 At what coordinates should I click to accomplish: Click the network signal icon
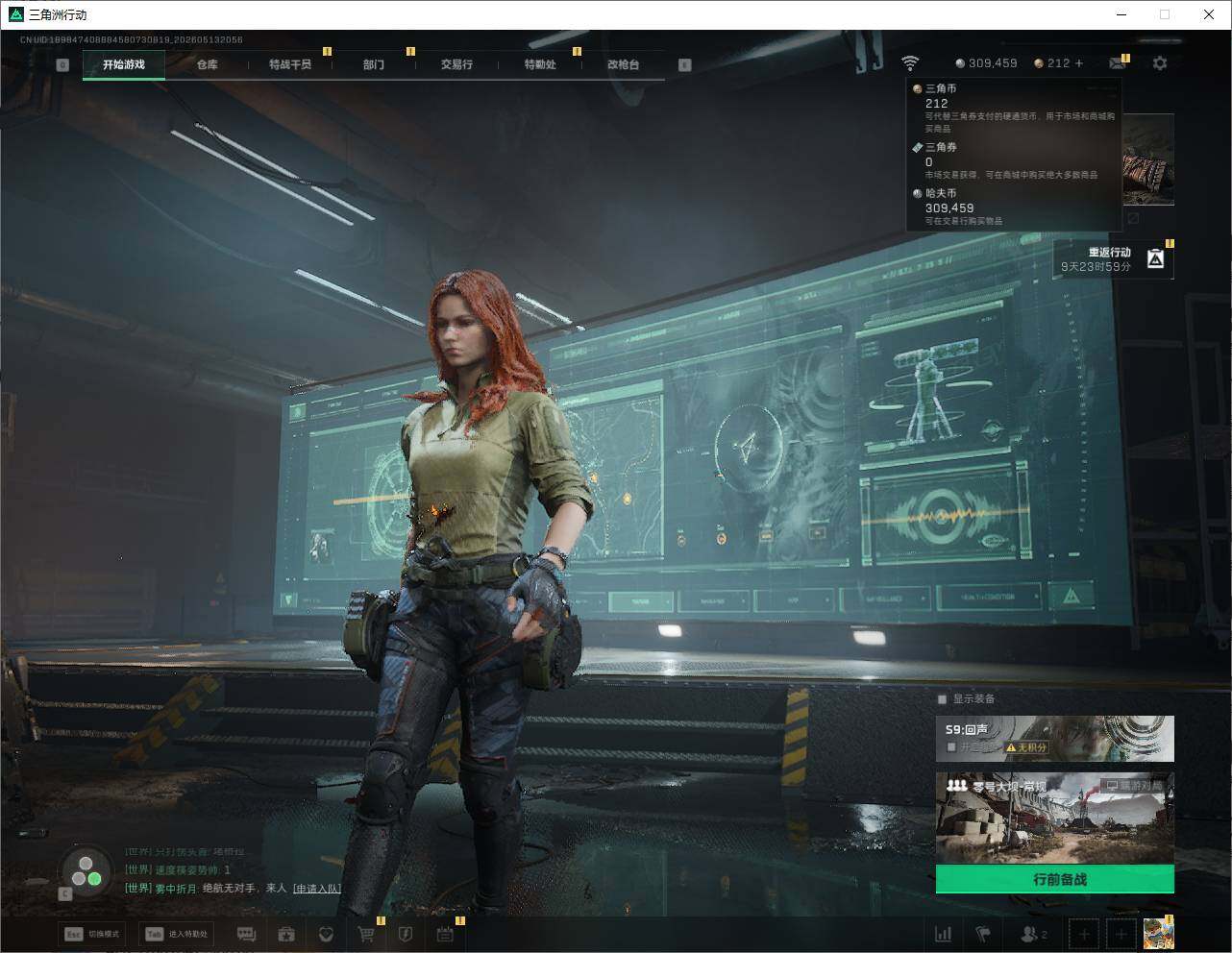pos(909,63)
